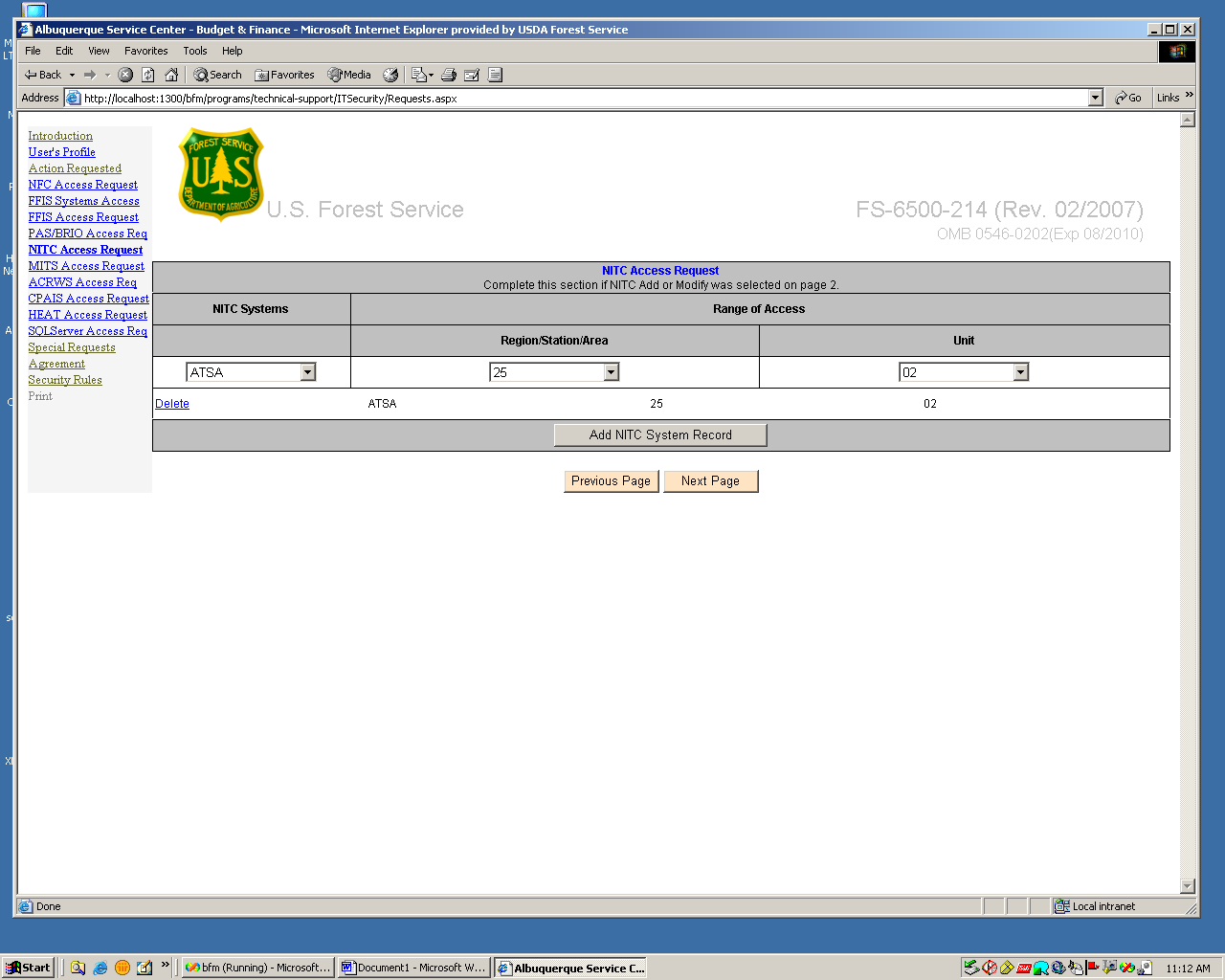This screenshot has width=1225, height=980.
Task: Click the Albuquerque Service Center taskbar button
Action: [x=570, y=968]
